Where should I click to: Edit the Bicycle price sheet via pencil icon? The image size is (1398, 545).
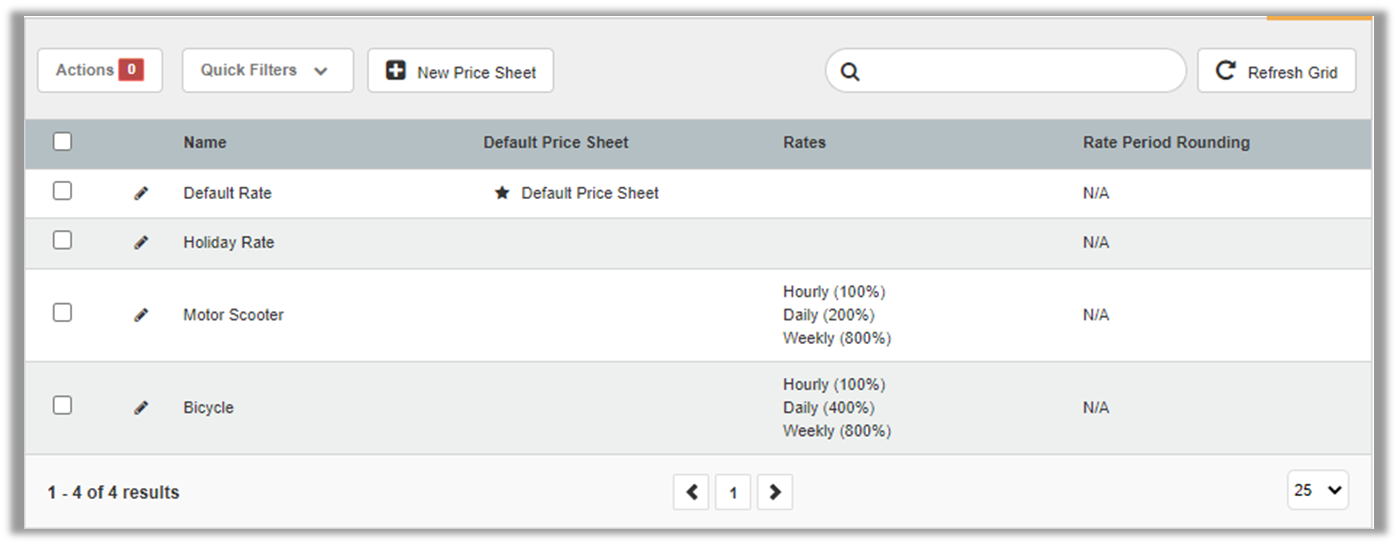pos(141,408)
